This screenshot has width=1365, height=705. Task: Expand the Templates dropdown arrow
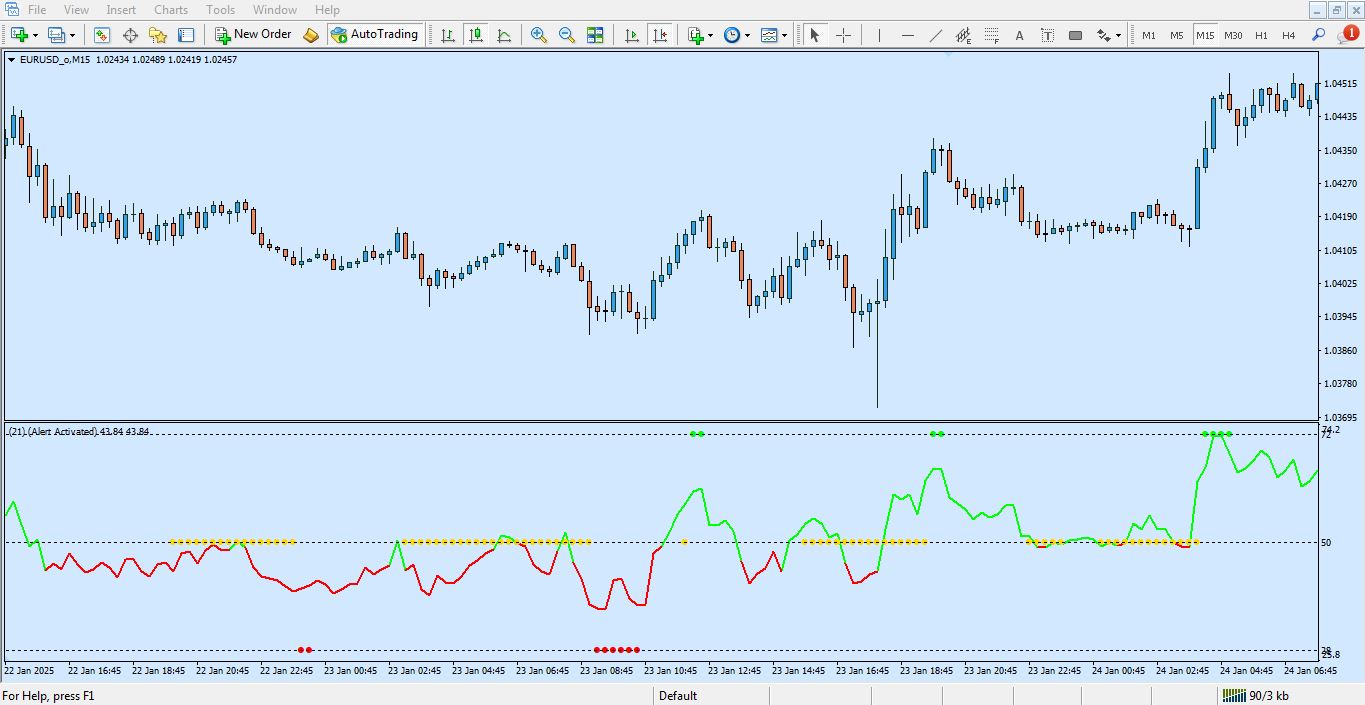[x=784, y=35]
